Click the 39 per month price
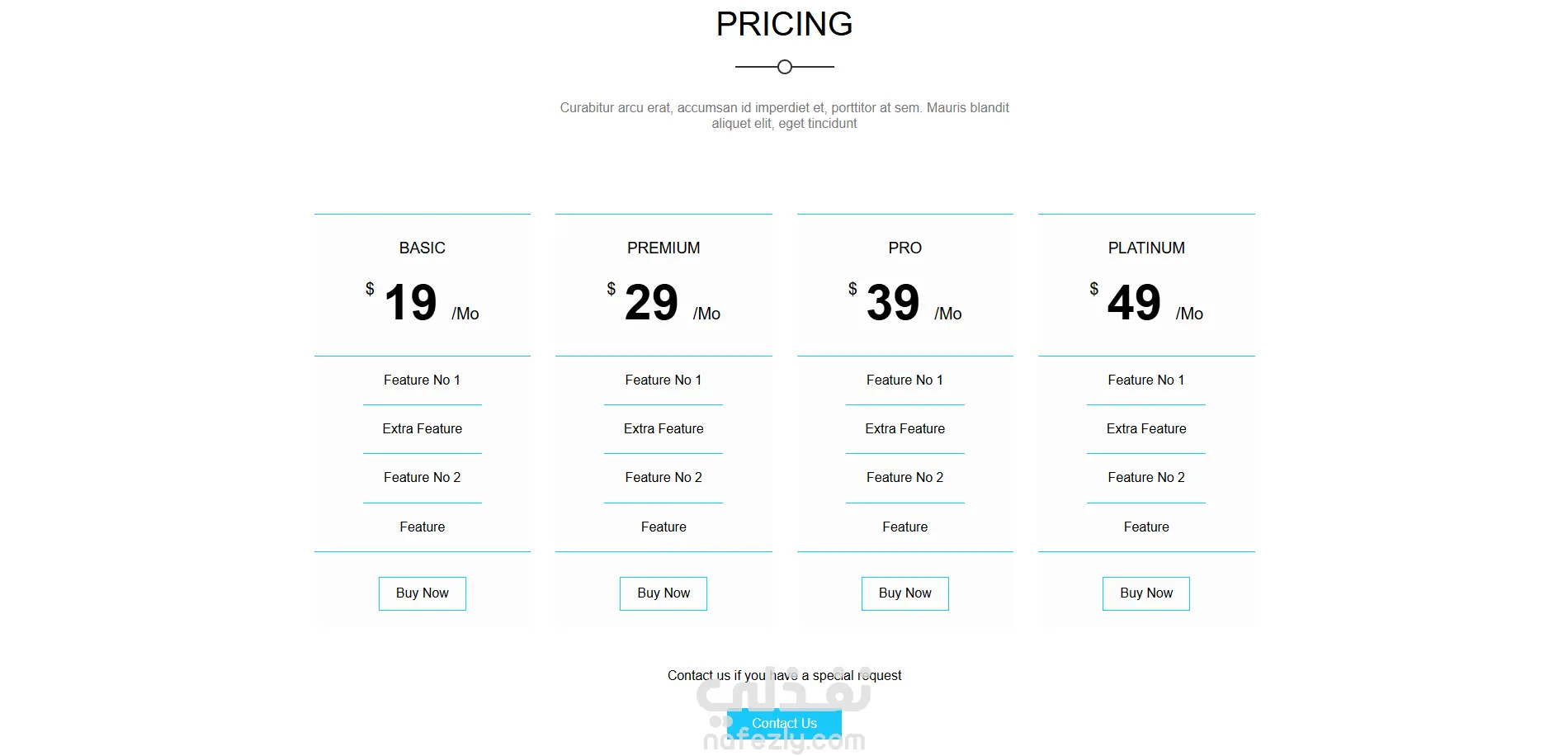The image size is (1568, 756). pos(893,303)
